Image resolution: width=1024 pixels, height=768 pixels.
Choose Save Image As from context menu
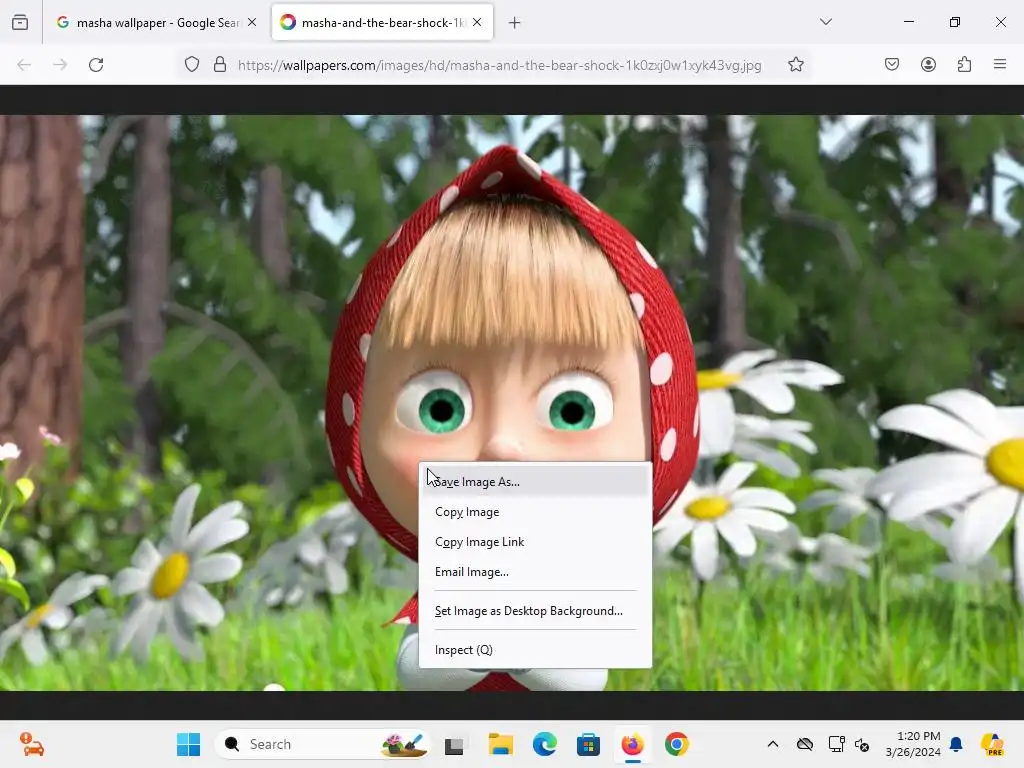[535, 482]
